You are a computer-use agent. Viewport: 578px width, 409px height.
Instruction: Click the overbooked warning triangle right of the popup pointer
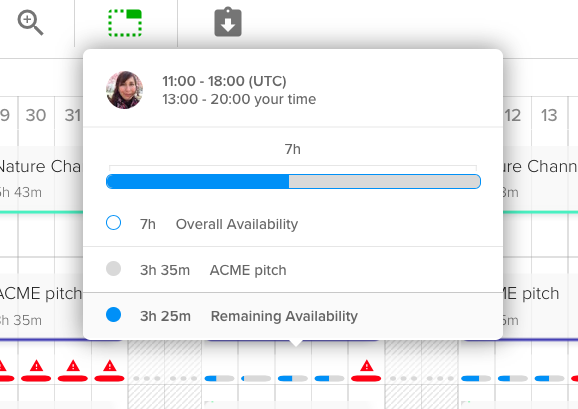click(366, 366)
